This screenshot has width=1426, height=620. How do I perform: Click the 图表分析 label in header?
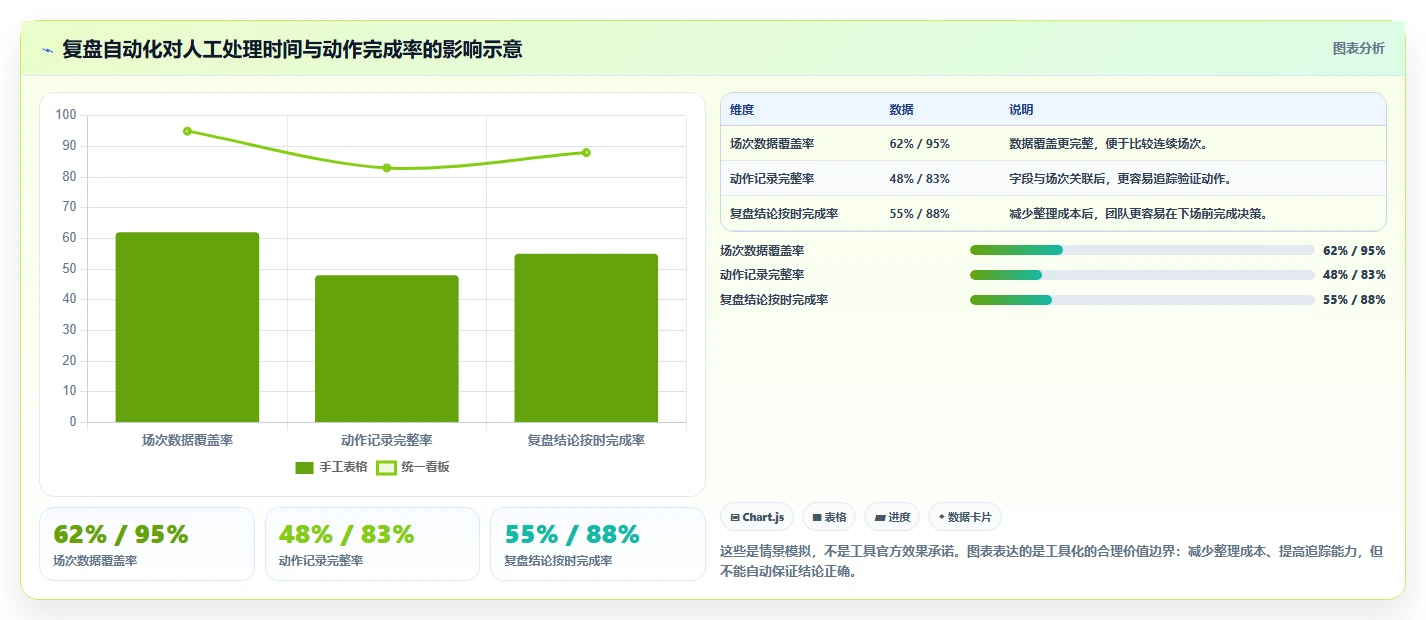point(1359,49)
